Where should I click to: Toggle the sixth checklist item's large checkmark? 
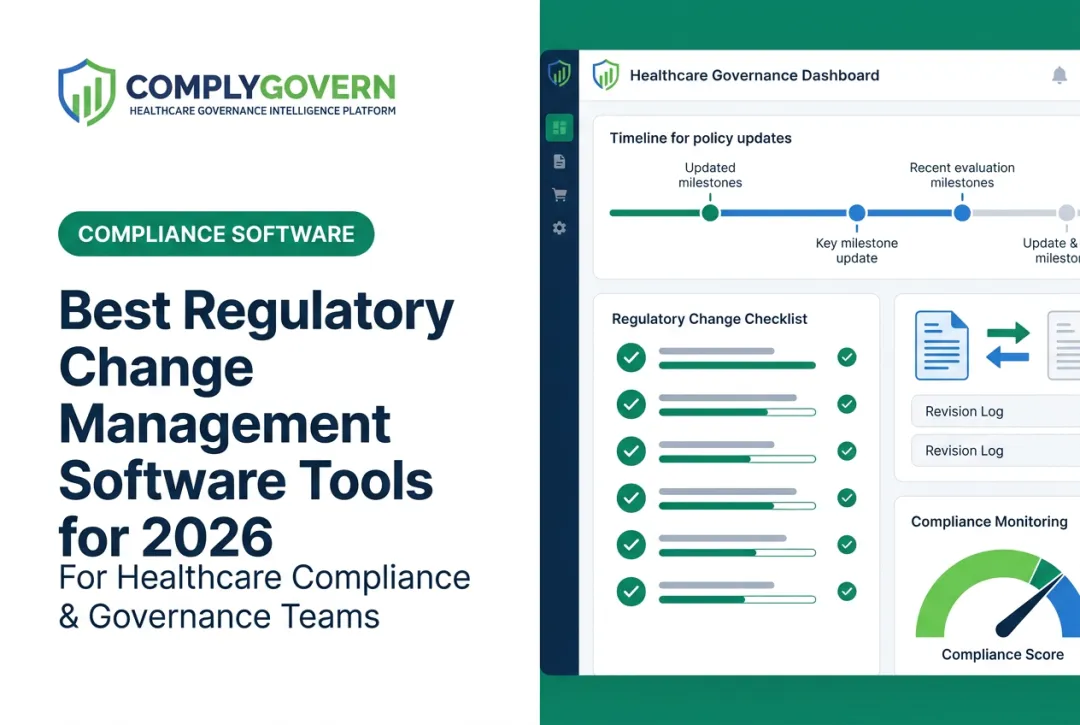click(631, 591)
